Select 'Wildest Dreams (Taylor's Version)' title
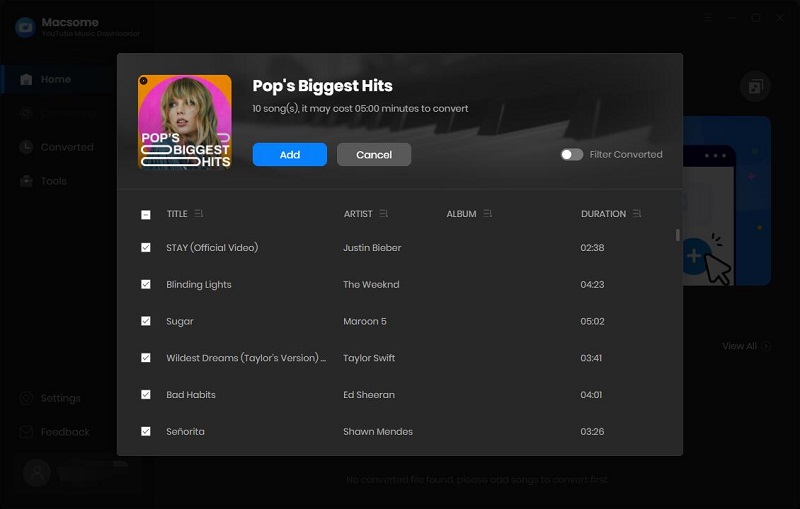Viewport: 800px width, 509px height. pyautogui.click(x=246, y=358)
